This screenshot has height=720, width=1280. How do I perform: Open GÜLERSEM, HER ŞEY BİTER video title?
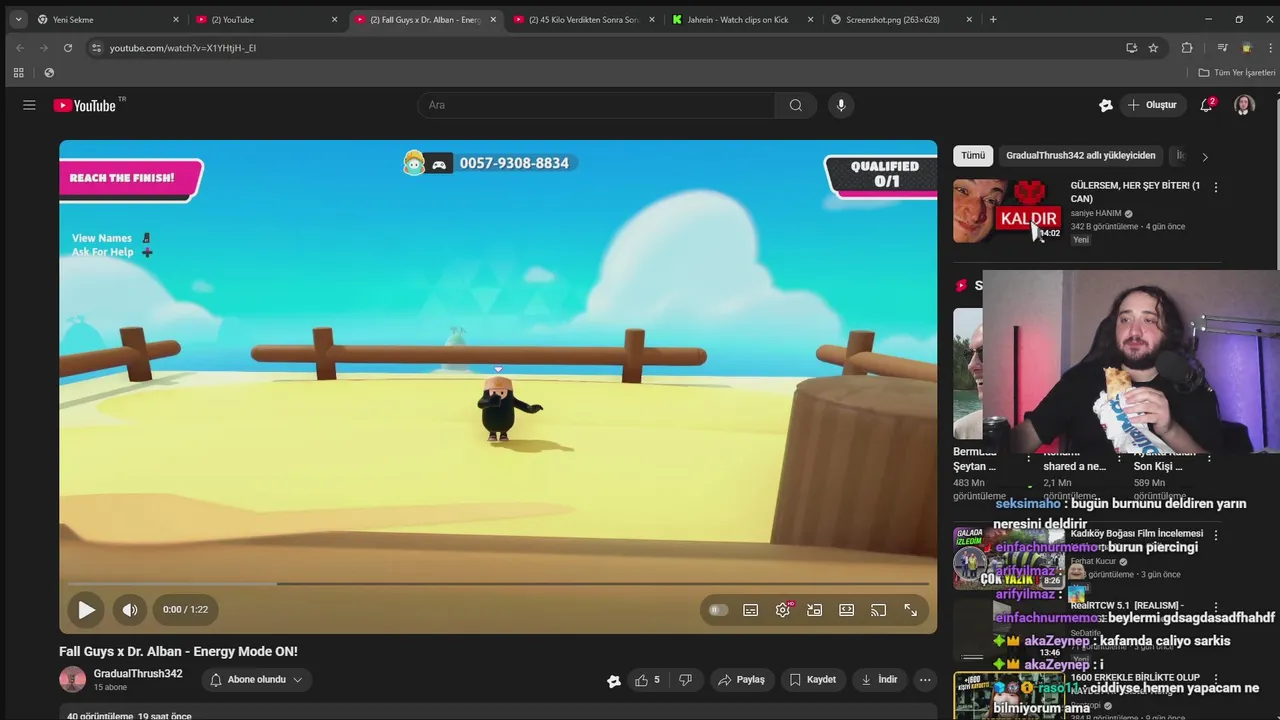tap(1135, 192)
